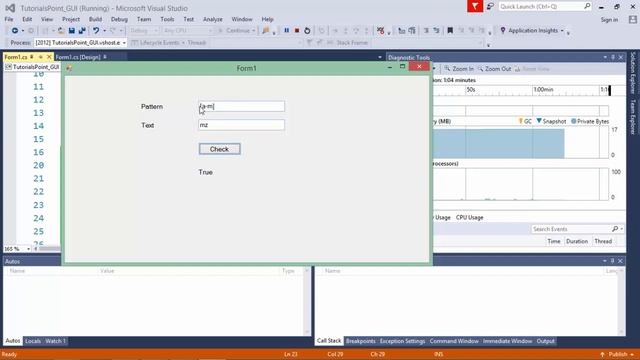
Task: Toggle GC markers in the memory graph legend
Action: 525,121
